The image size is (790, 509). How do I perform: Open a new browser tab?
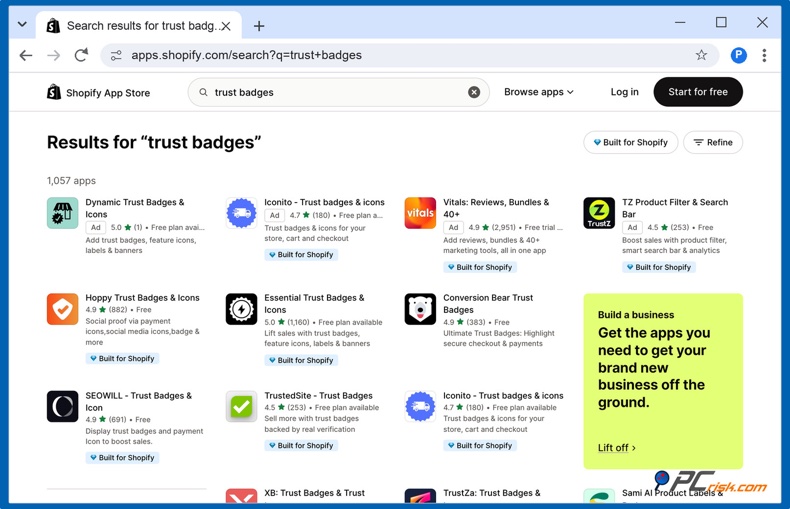point(259,26)
